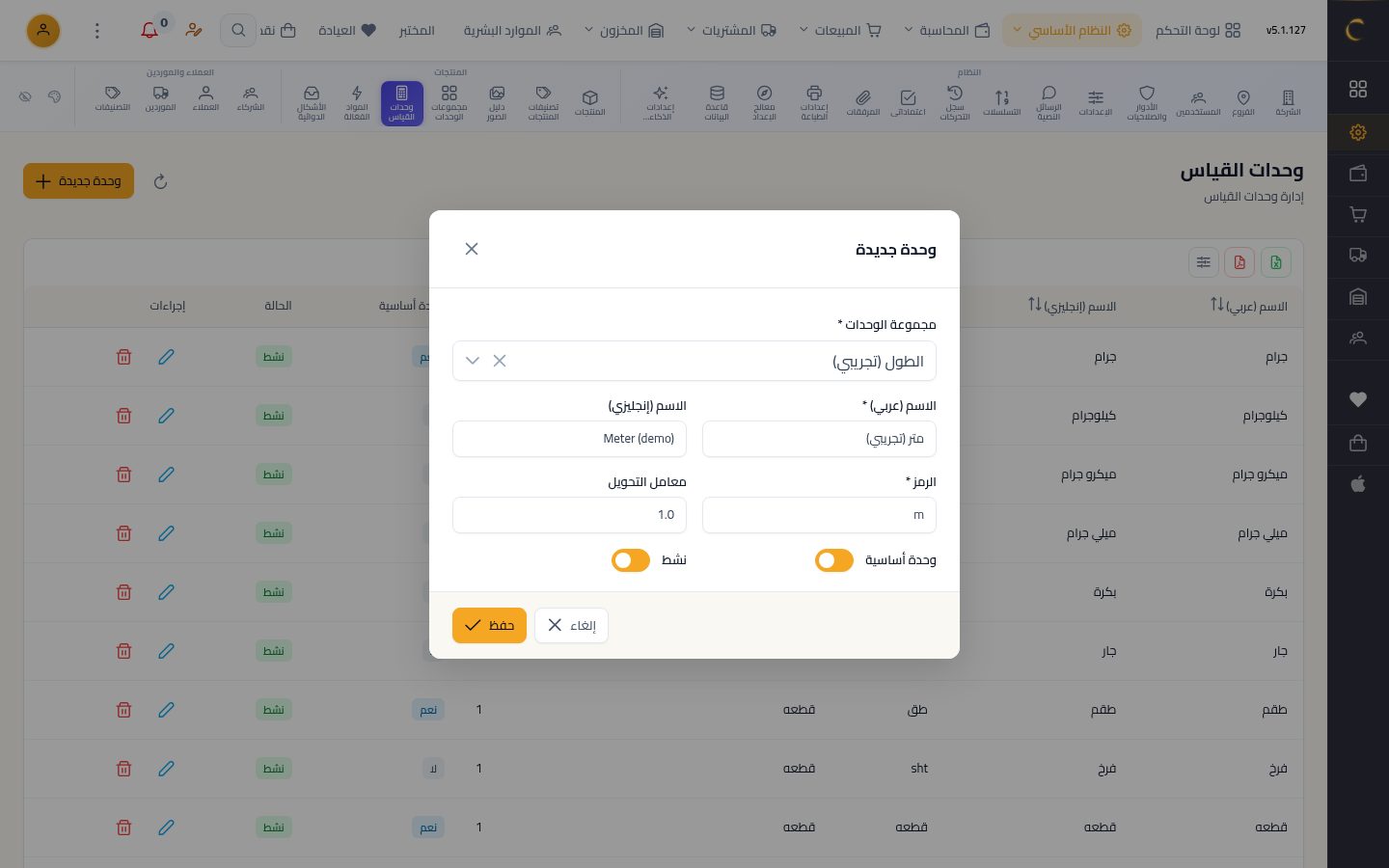The height and width of the screenshot is (868, 1389).
Task: Close the وحدة جديدة dialog with X
Action: 472,249
